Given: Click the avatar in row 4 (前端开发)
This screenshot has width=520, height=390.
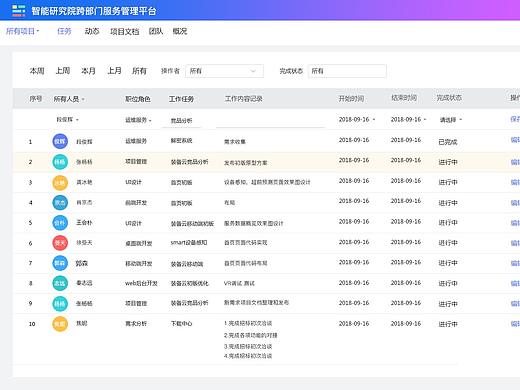Looking at the screenshot, I should (60, 203).
